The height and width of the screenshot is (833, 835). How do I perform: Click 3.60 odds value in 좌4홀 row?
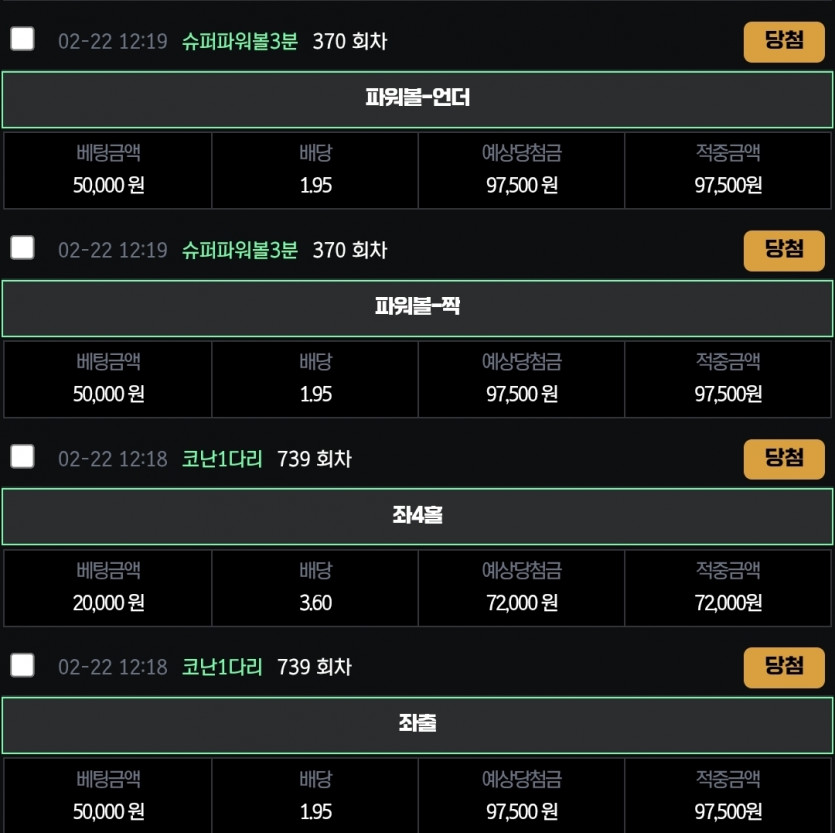(315, 603)
